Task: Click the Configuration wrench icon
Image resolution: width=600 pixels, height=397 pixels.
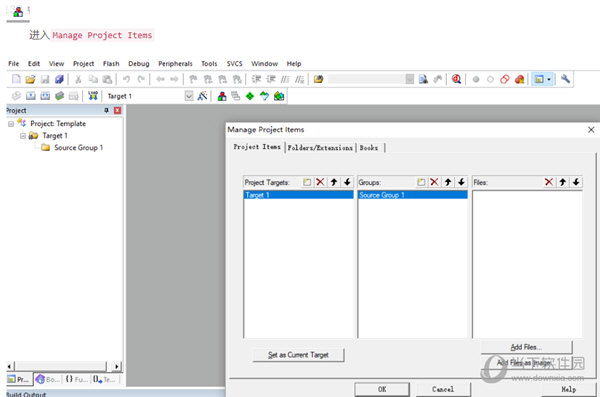Action: (x=565, y=79)
